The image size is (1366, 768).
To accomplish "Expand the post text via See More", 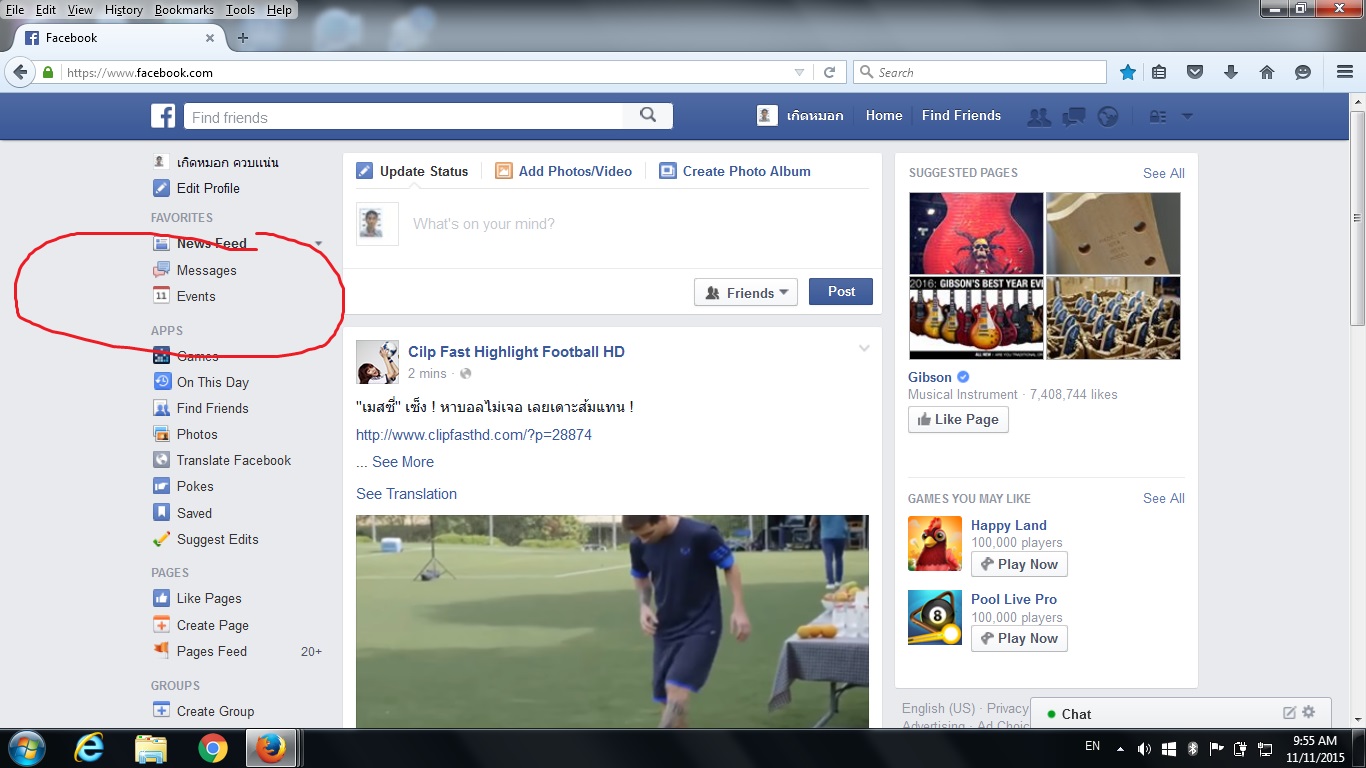I will [403, 462].
